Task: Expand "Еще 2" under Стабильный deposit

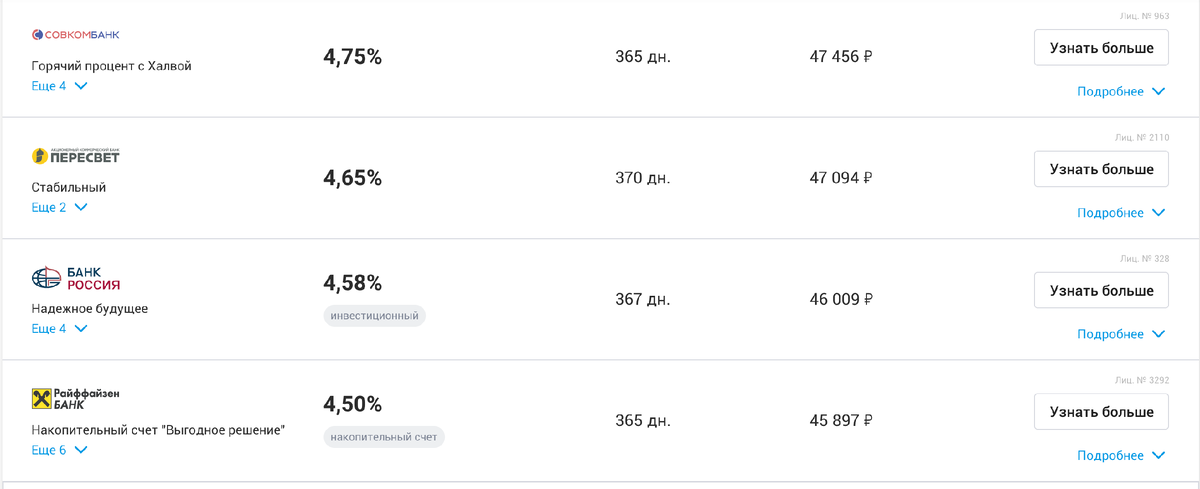Action: (60, 207)
